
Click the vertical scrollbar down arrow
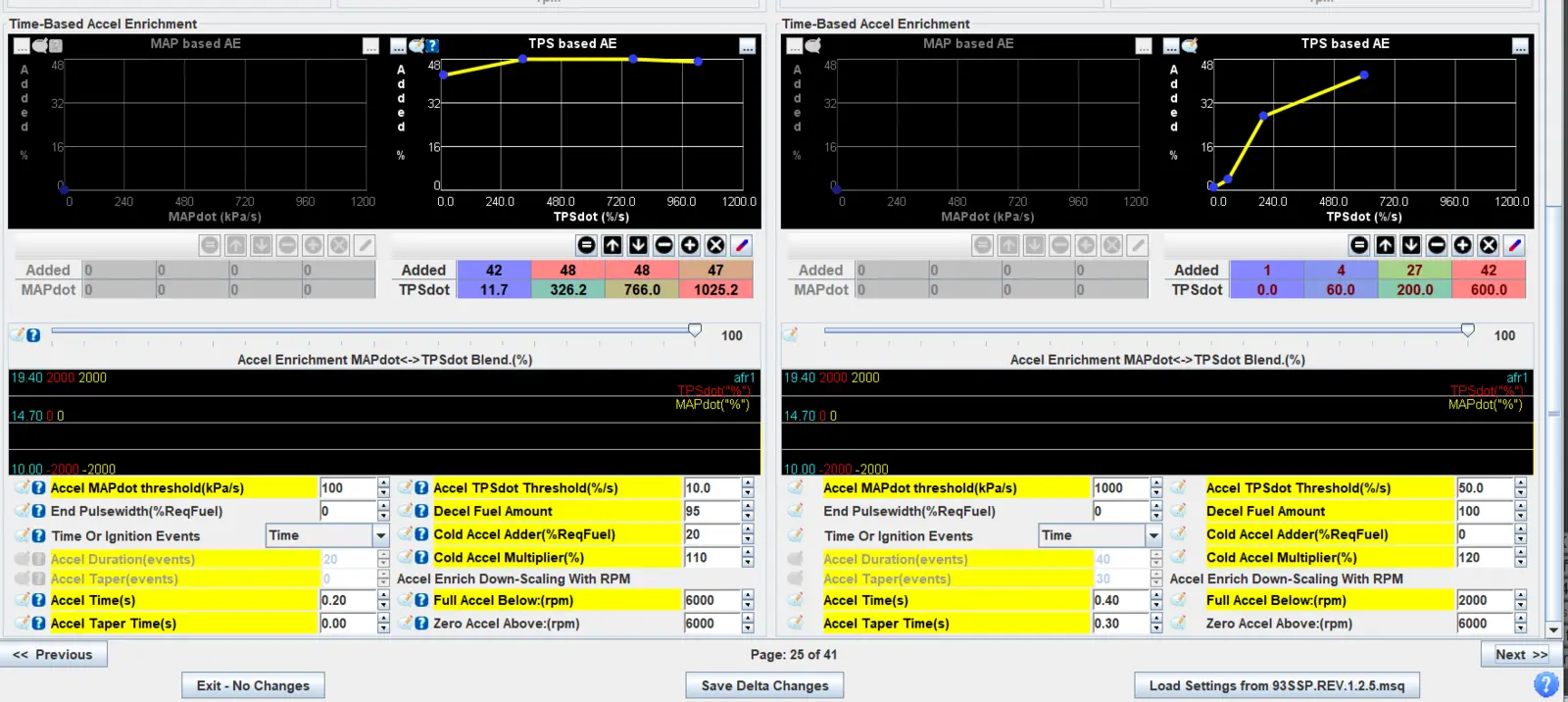[1553, 629]
